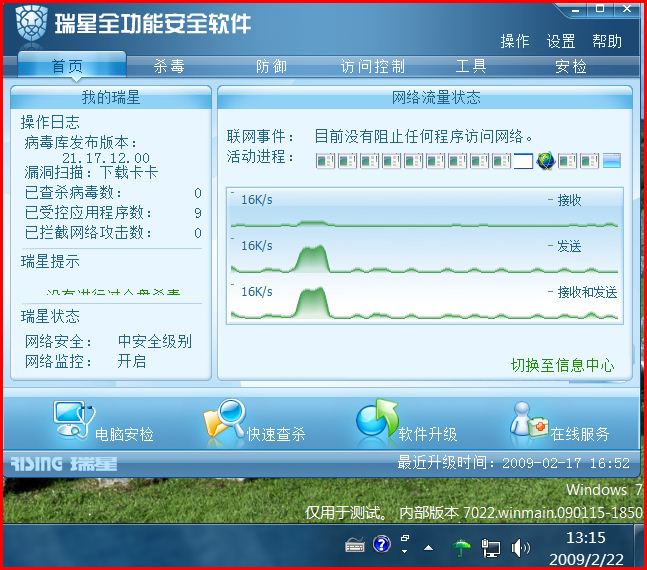
Task: Click the green scrolling tip under 瑞星提示
Action: 113,291
